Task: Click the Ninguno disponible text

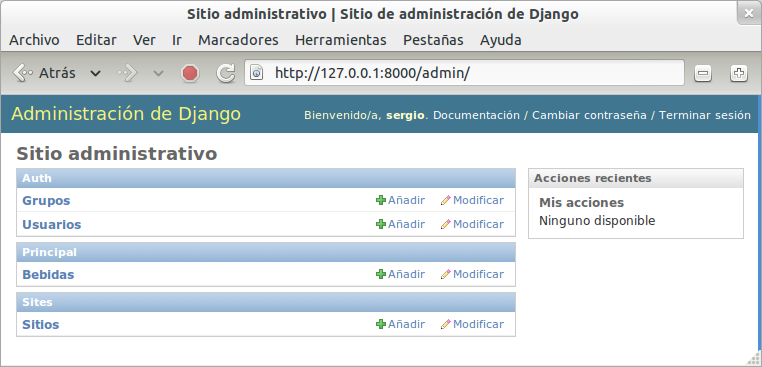Action: coord(597,221)
